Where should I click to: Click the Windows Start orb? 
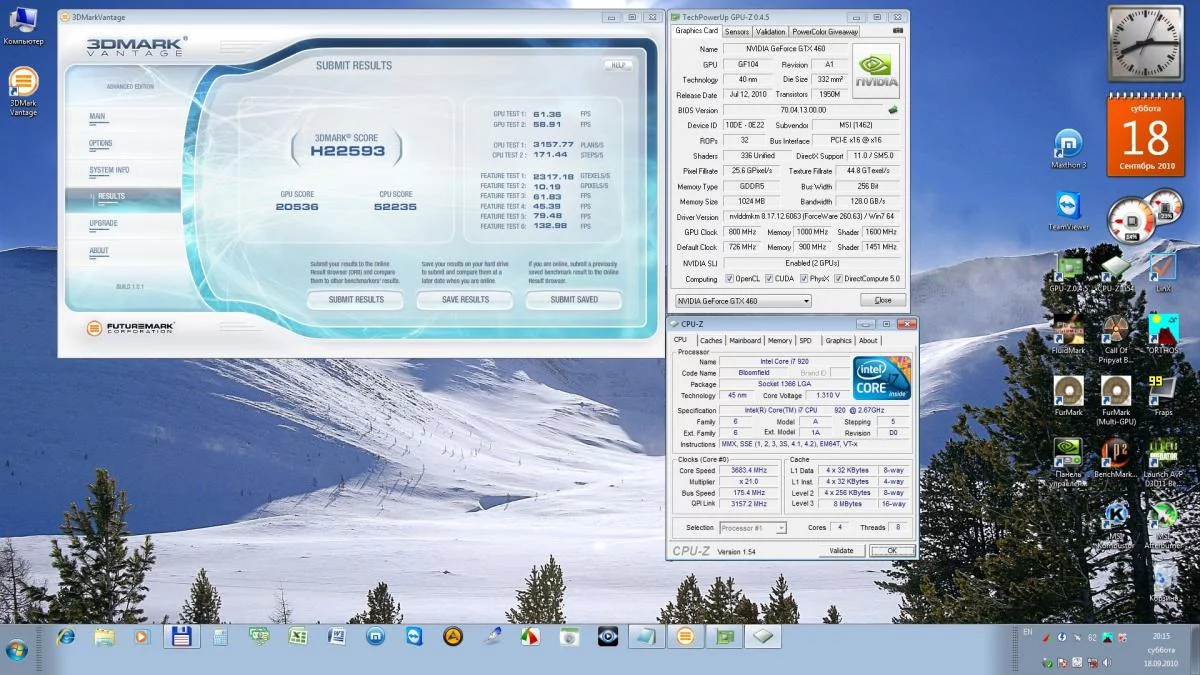17,647
